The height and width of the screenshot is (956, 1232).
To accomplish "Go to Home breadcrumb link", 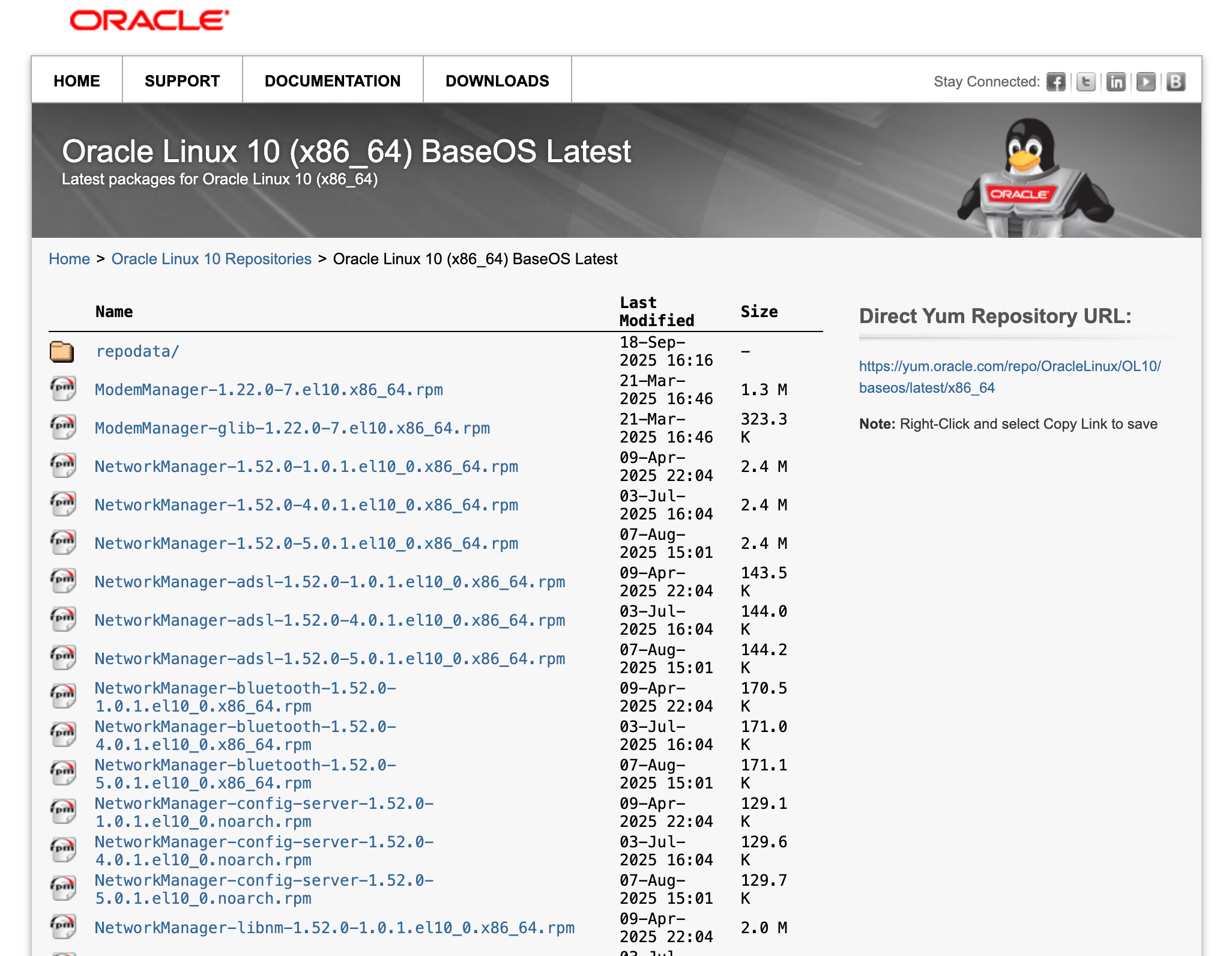I will [69, 259].
